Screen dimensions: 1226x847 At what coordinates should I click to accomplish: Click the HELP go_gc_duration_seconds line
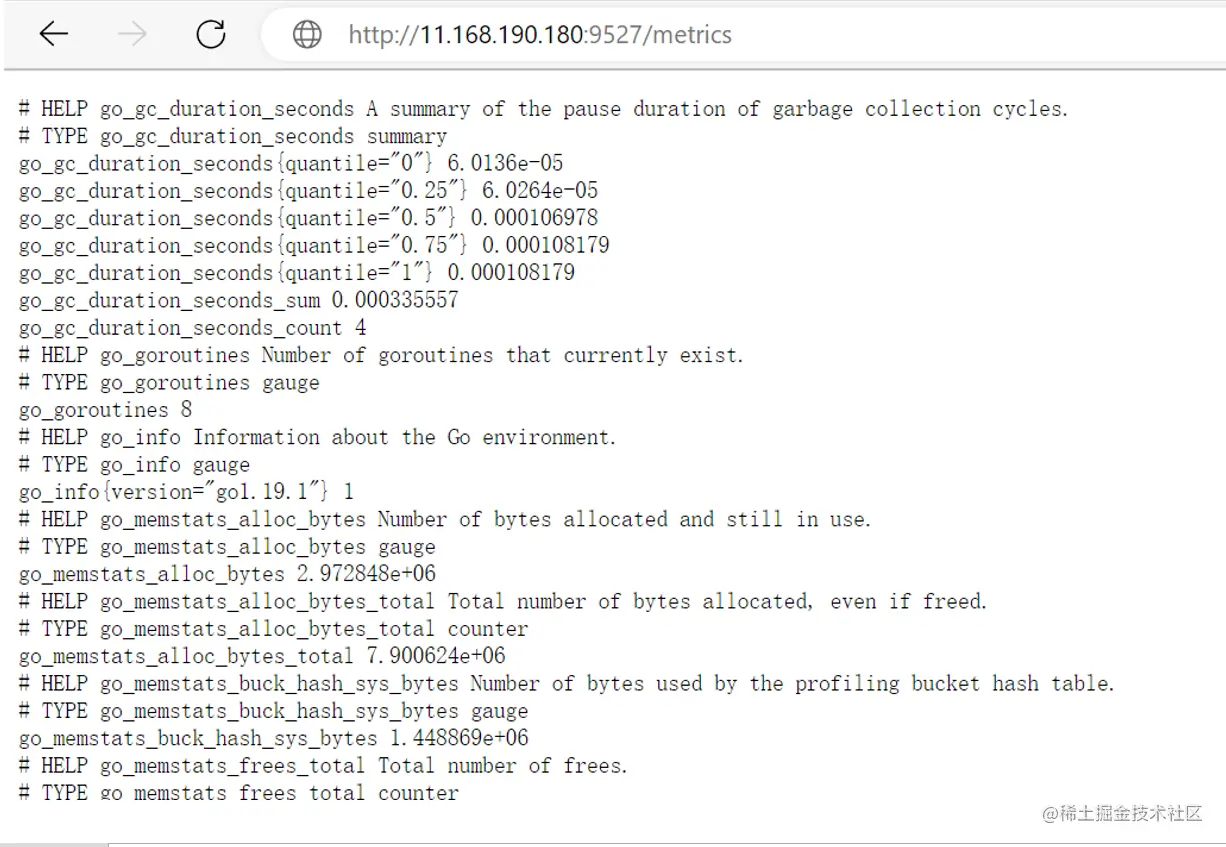tap(543, 109)
